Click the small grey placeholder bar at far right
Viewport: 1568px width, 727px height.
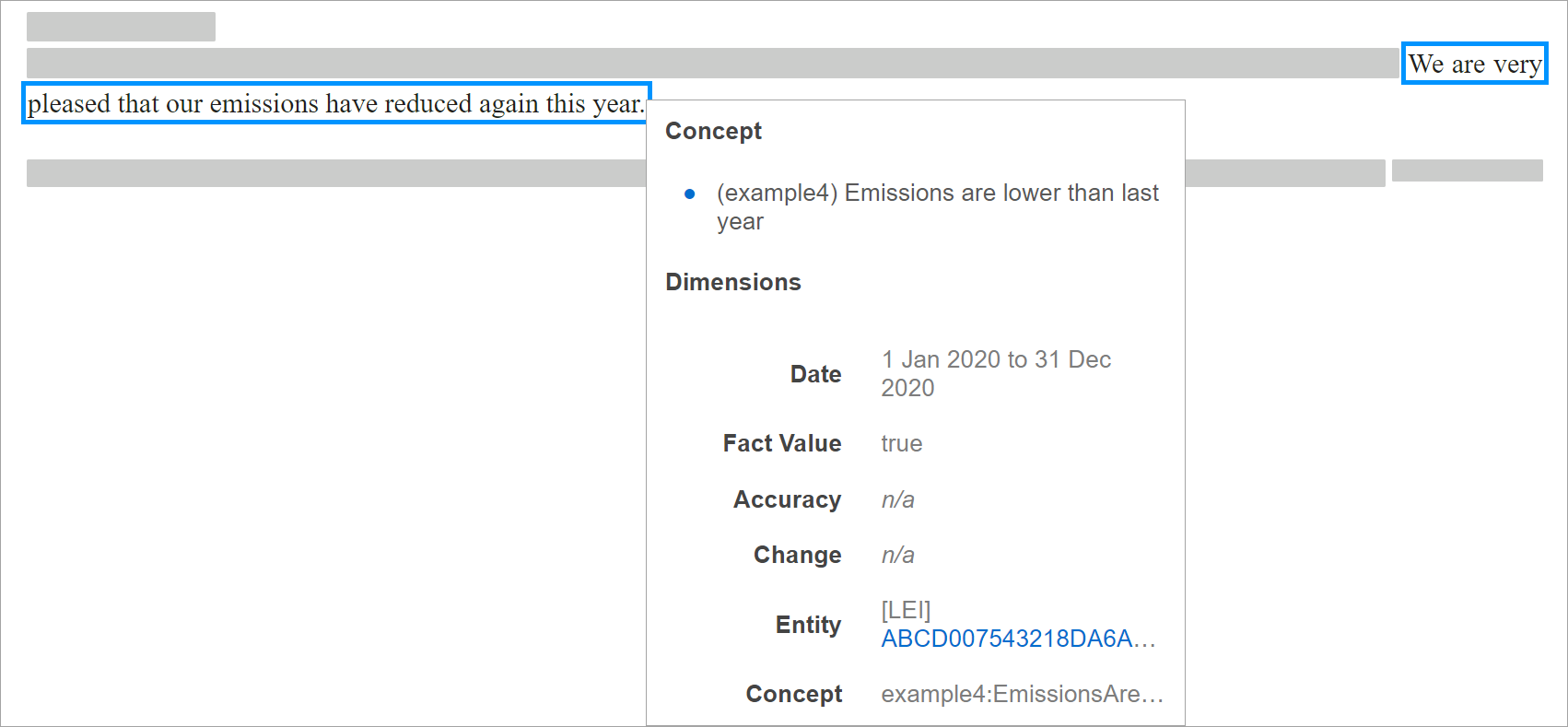(x=1467, y=170)
